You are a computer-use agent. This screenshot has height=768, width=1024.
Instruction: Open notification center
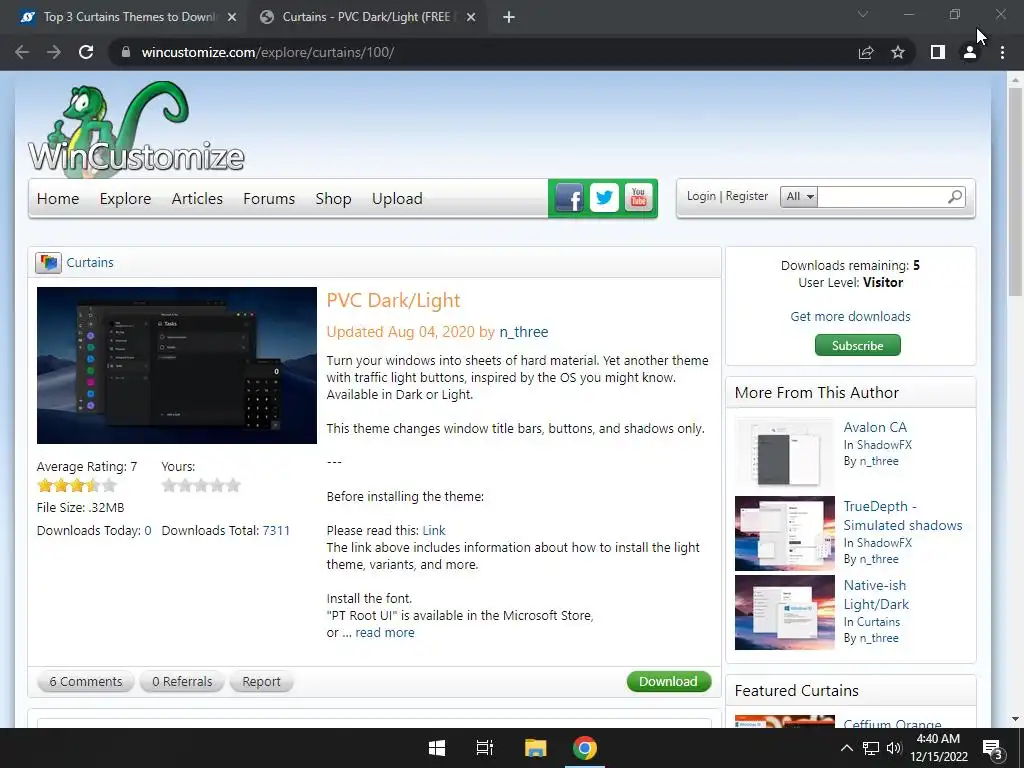tap(993, 748)
